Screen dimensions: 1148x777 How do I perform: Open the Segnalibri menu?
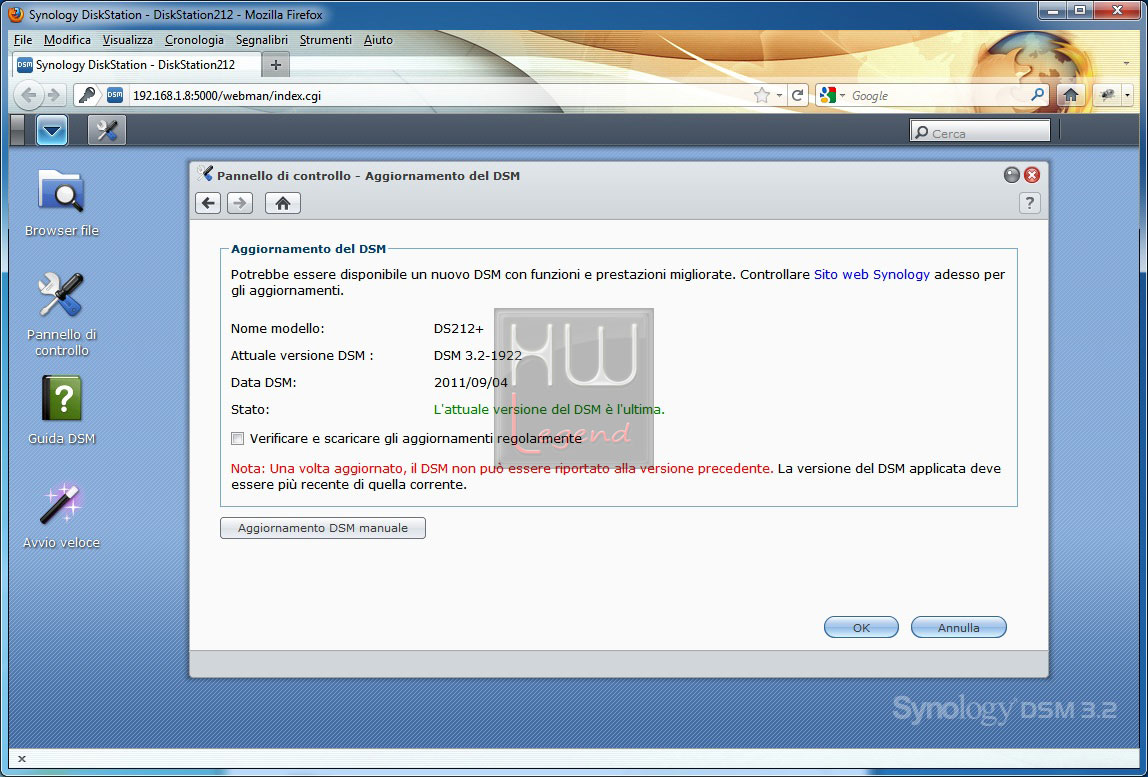(261, 40)
